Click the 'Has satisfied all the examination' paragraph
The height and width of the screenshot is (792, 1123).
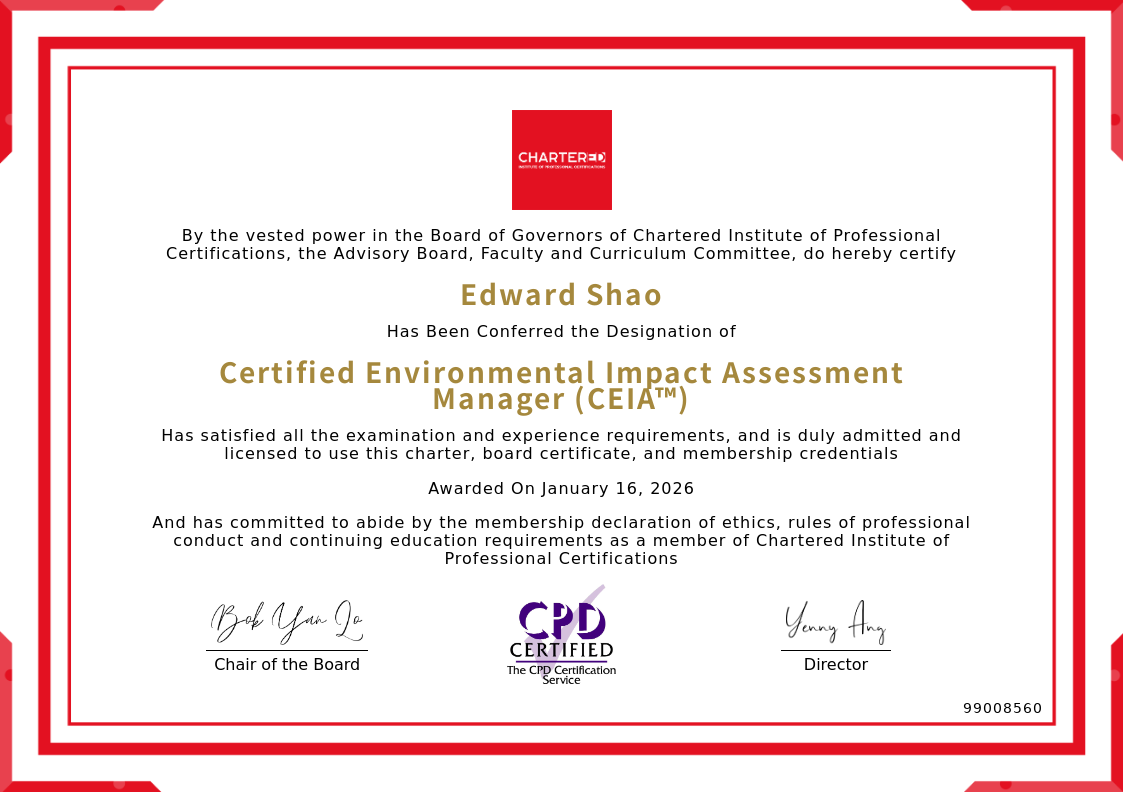pos(561,445)
